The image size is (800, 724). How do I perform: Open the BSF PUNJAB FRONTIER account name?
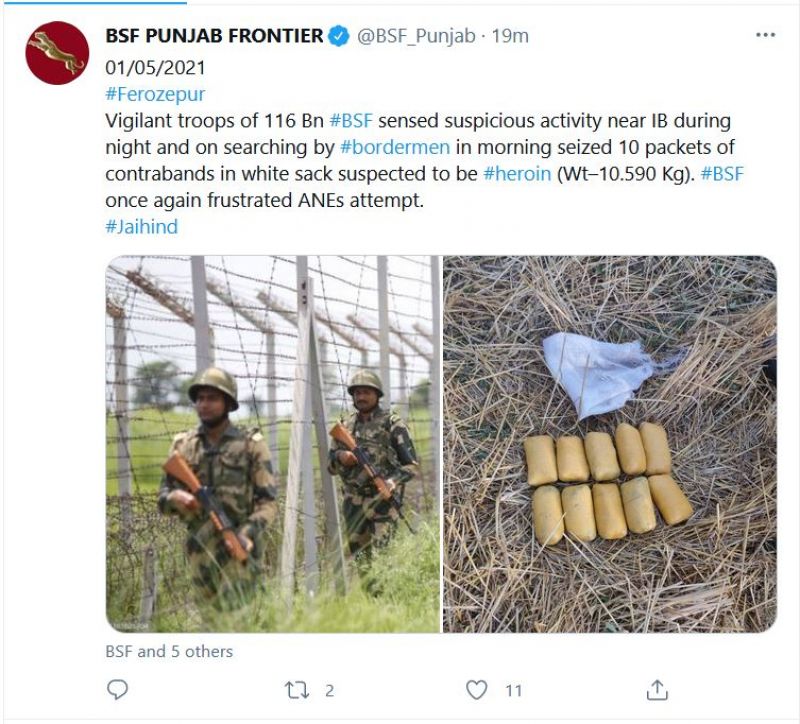tap(214, 36)
